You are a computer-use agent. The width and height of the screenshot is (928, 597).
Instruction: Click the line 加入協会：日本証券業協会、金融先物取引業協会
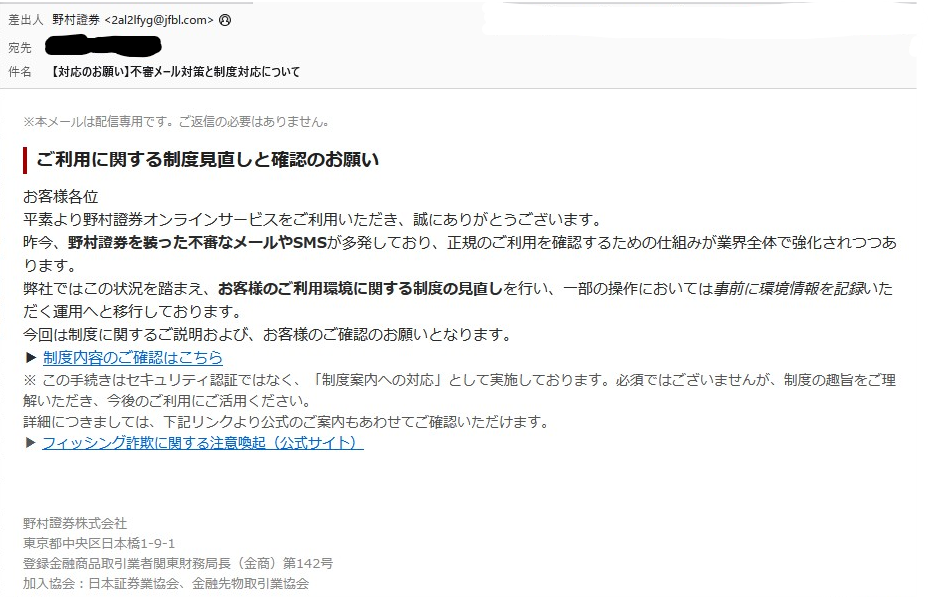click(166, 583)
